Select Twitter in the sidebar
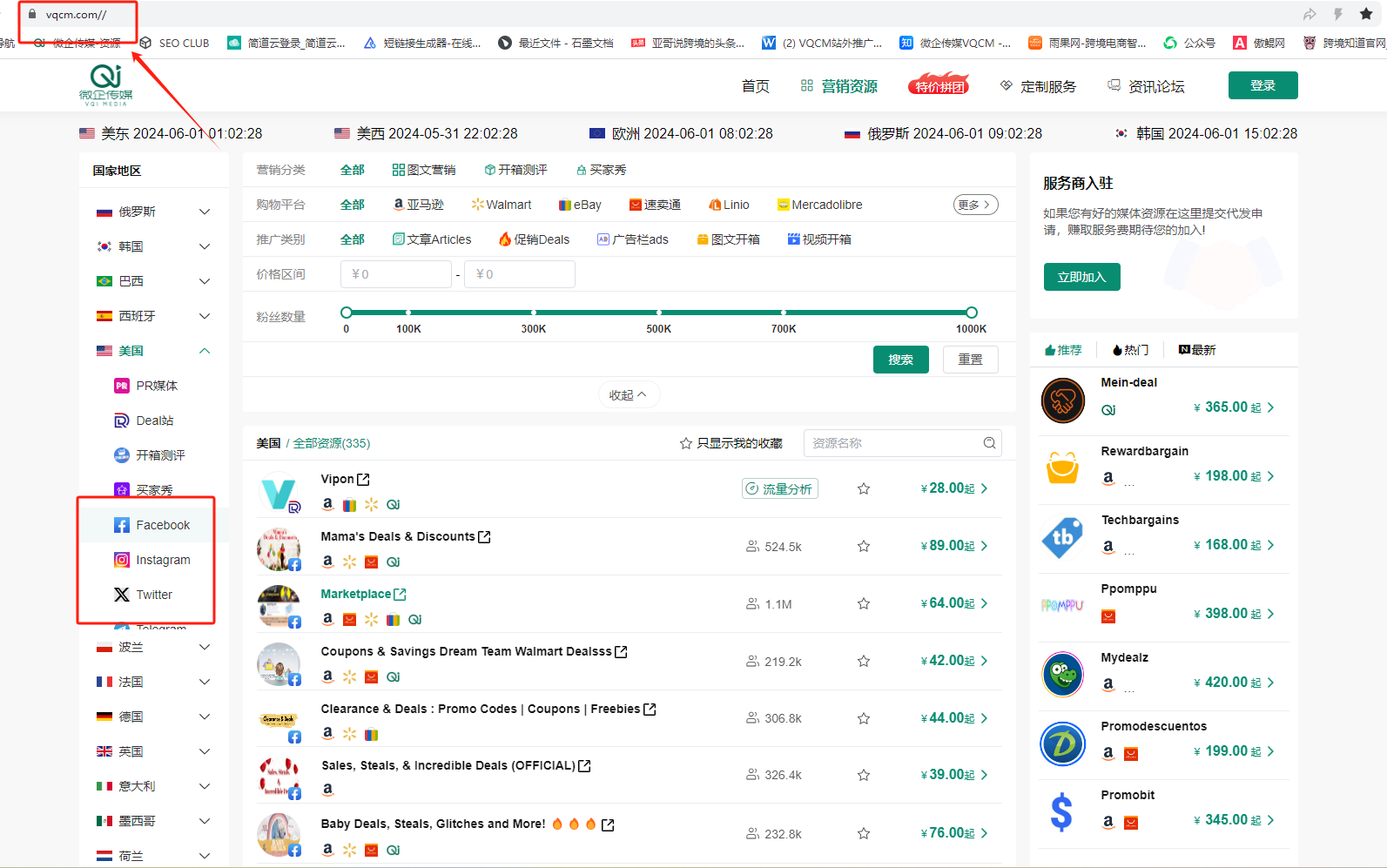The width and height of the screenshot is (1387, 868). pos(144,595)
